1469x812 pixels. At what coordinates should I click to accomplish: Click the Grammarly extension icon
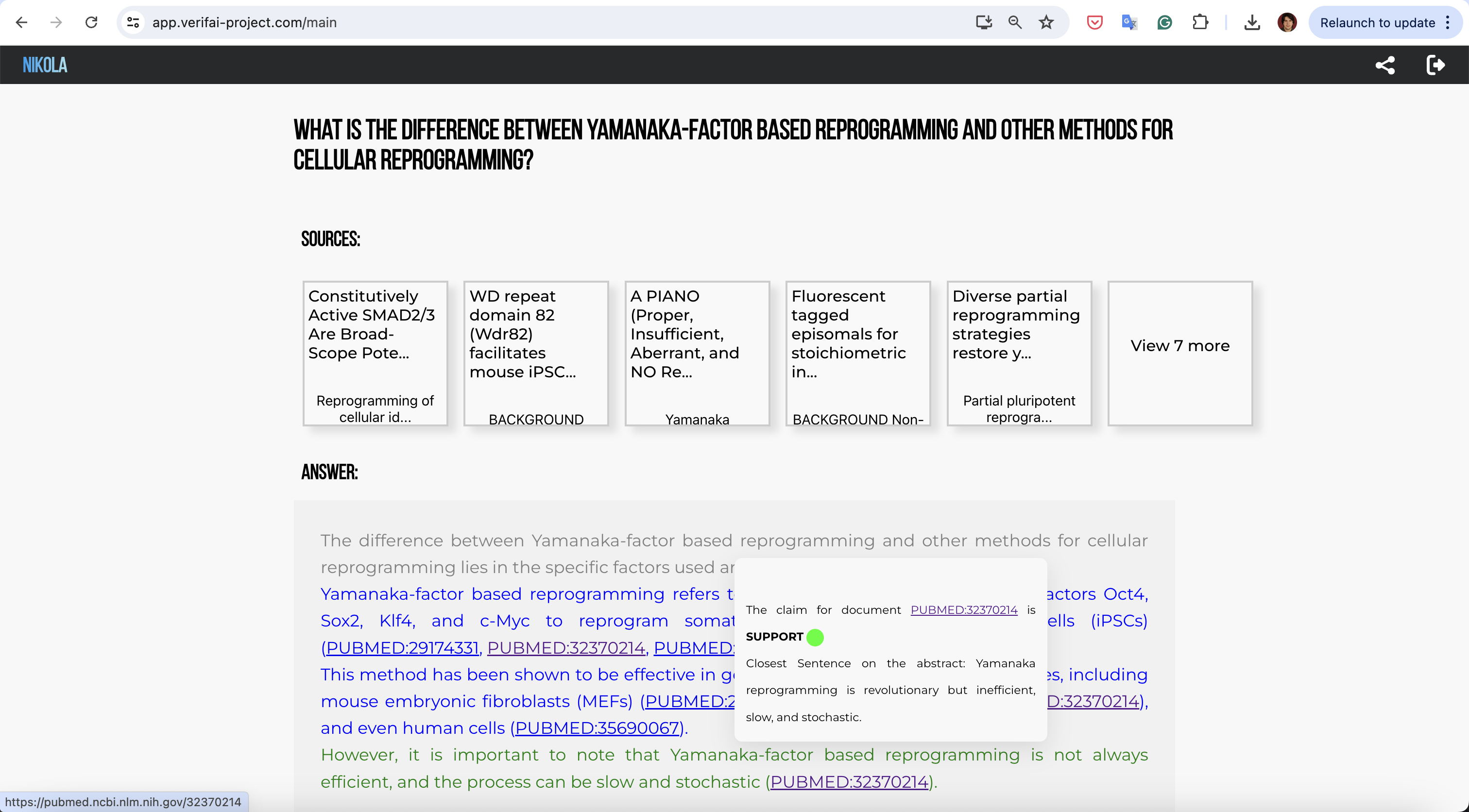(1164, 23)
